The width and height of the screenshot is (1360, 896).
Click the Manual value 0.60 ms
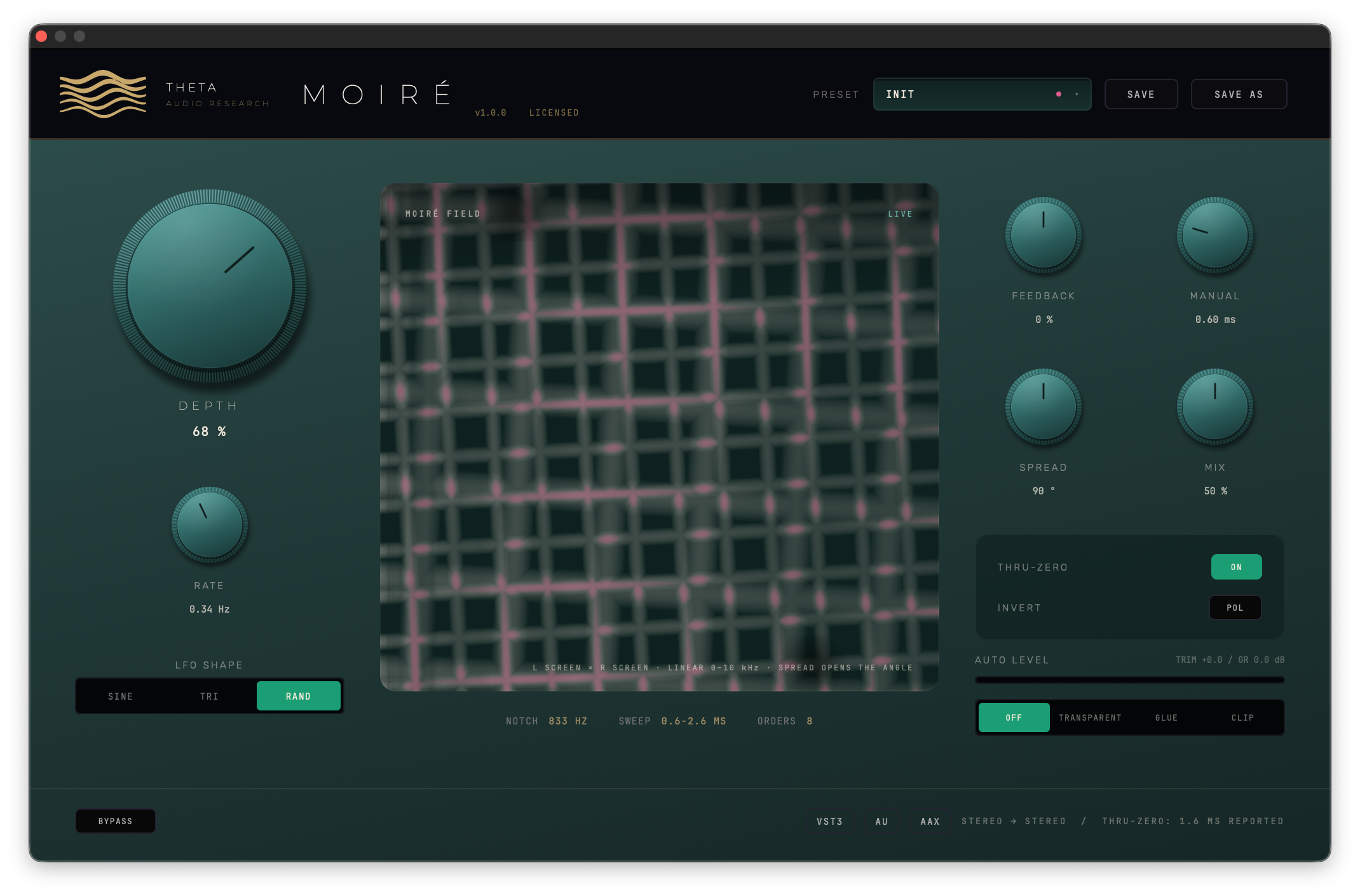pos(1215,319)
